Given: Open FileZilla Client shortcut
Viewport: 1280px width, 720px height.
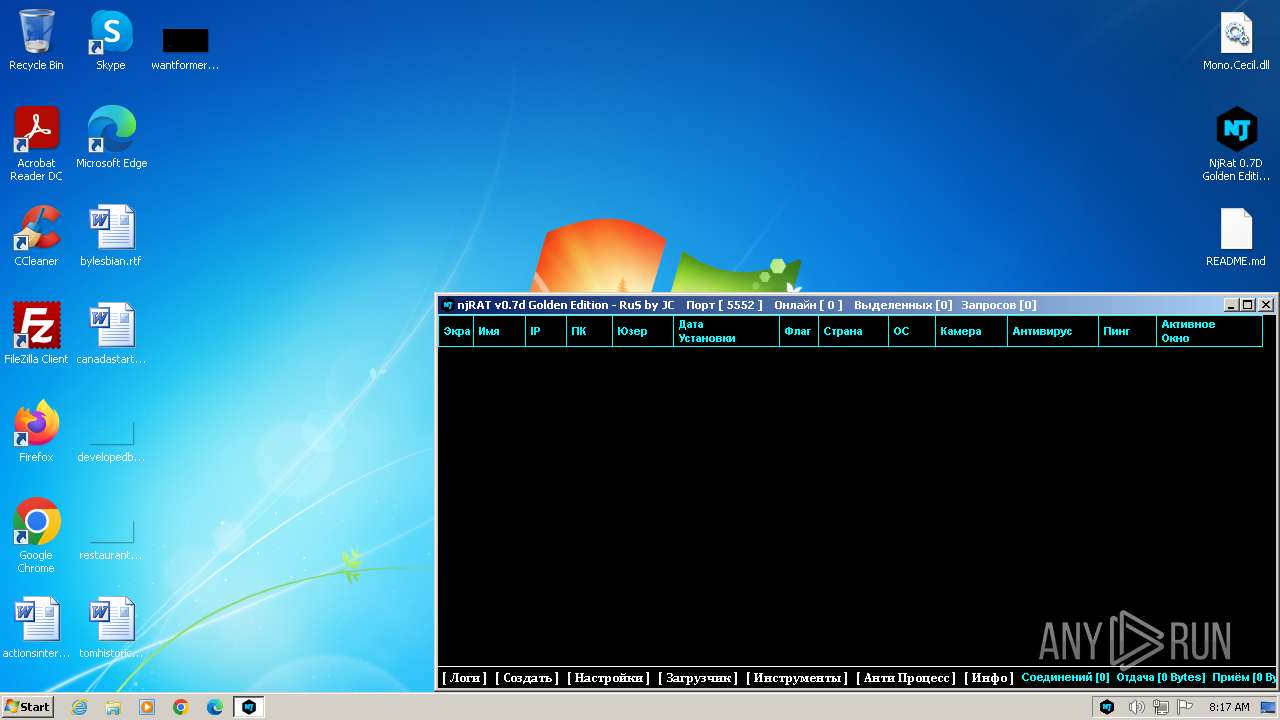Looking at the screenshot, I should pyautogui.click(x=36, y=334).
